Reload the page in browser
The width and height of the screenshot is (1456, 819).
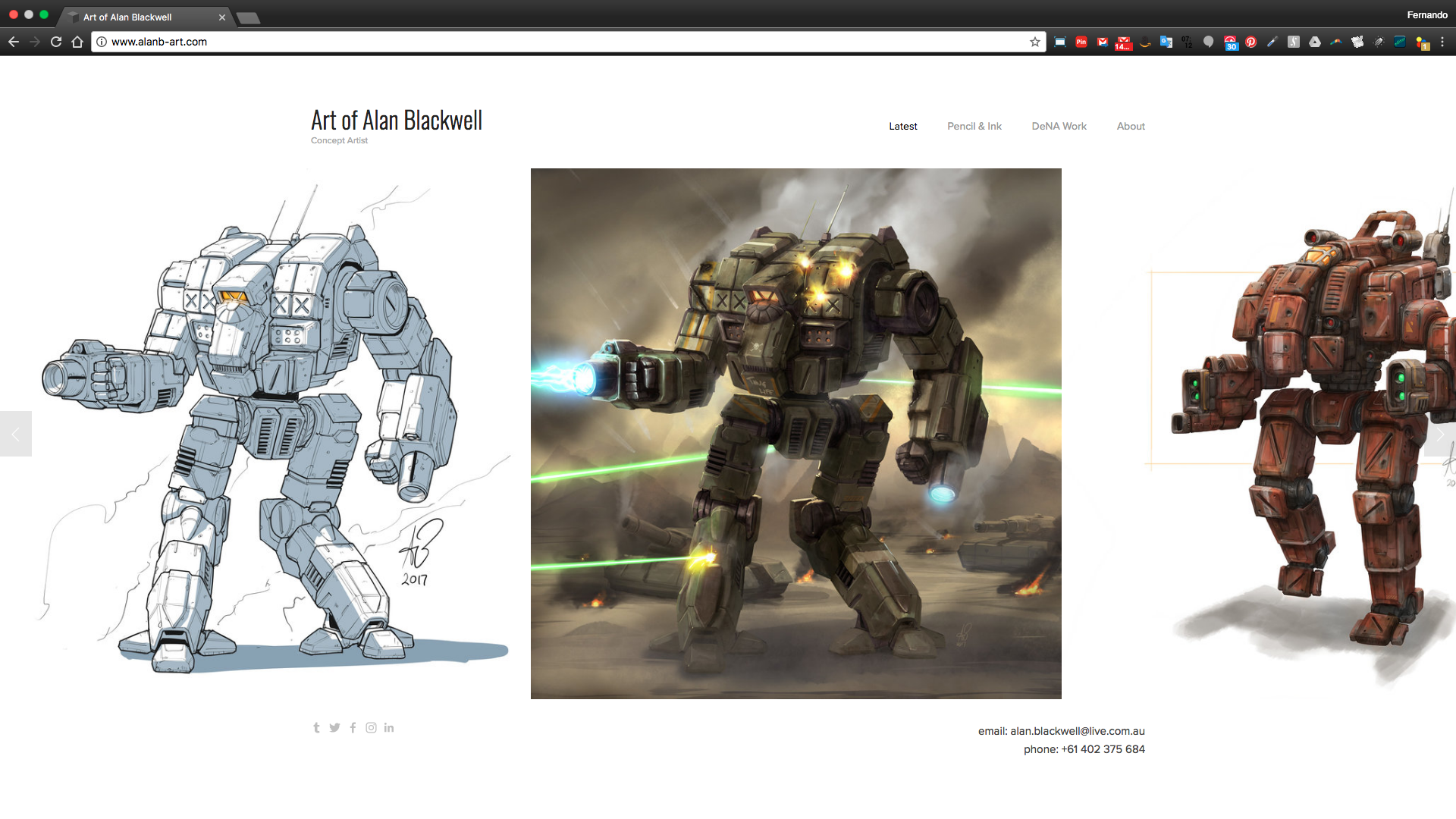pos(56,42)
